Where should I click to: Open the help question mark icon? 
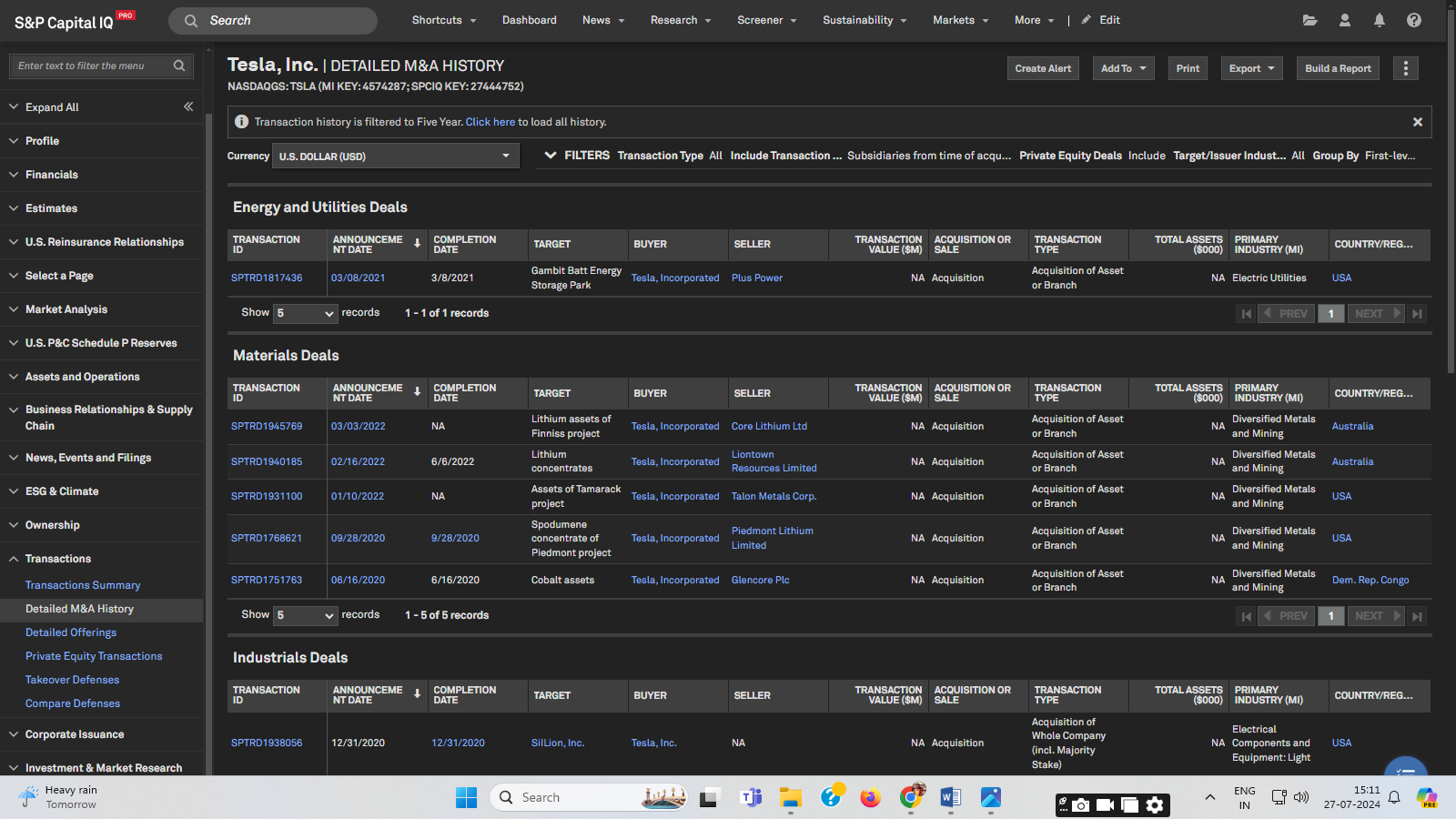pyautogui.click(x=1413, y=20)
